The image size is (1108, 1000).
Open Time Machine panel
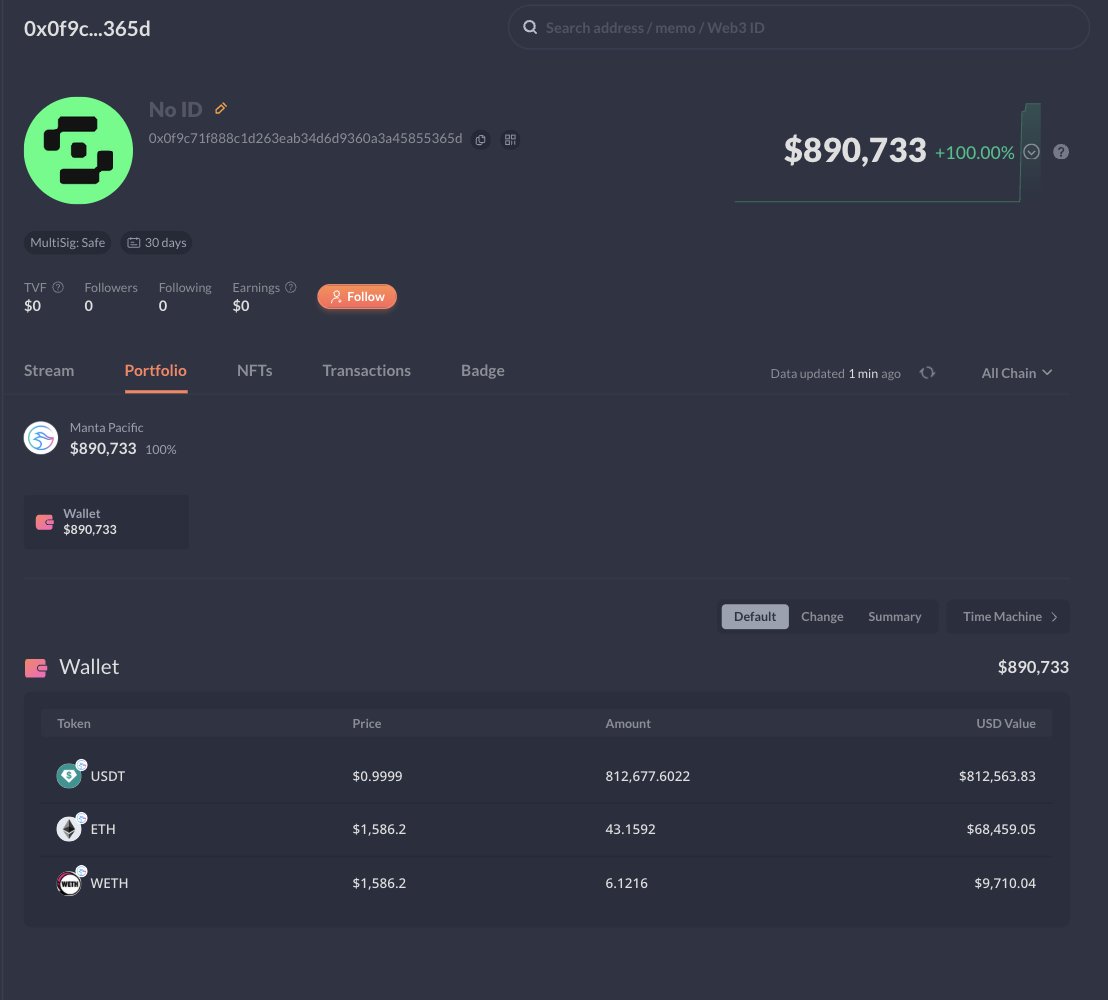coord(1008,617)
